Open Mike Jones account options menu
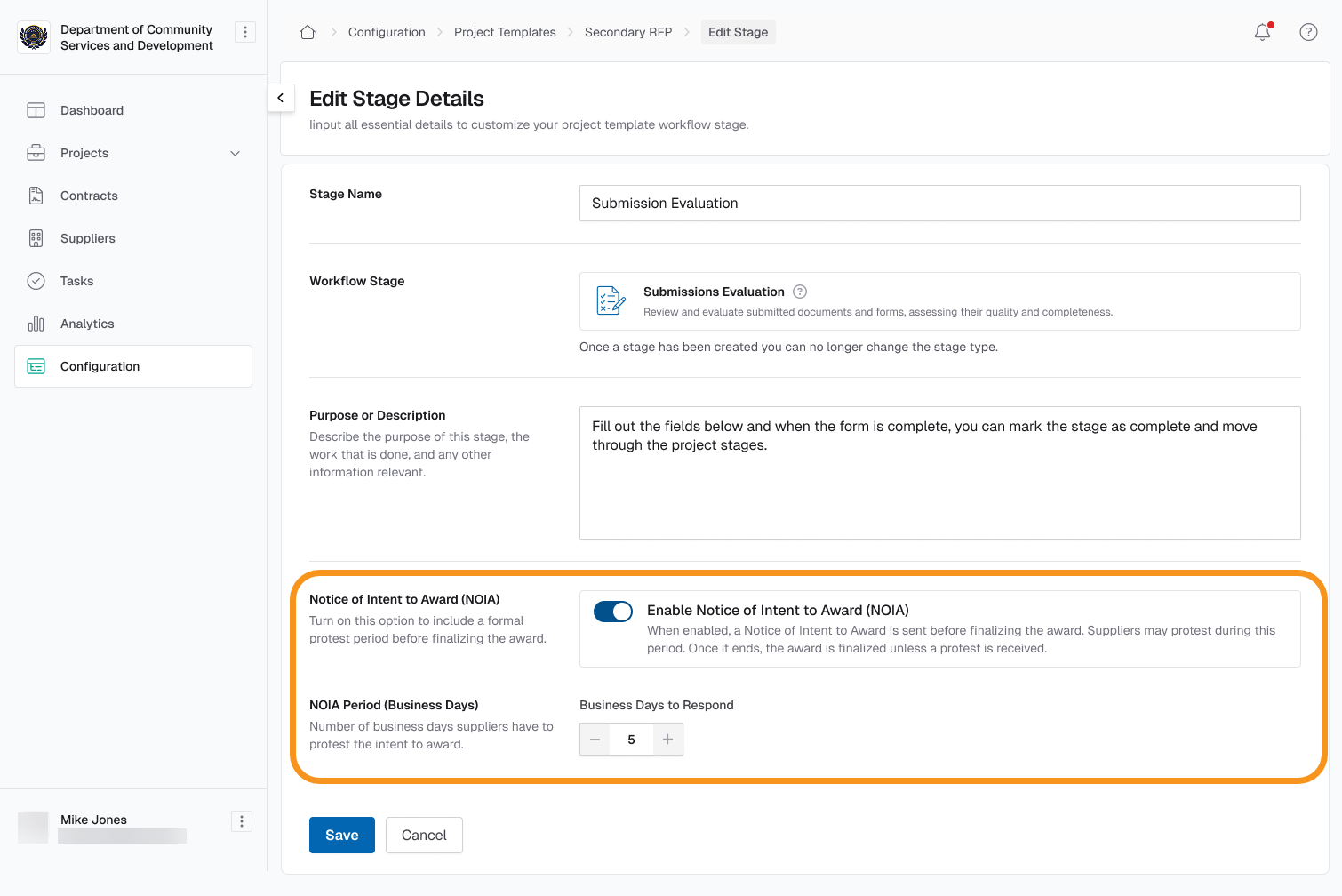The width and height of the screenshot is (1342, 896). [241, 820]
